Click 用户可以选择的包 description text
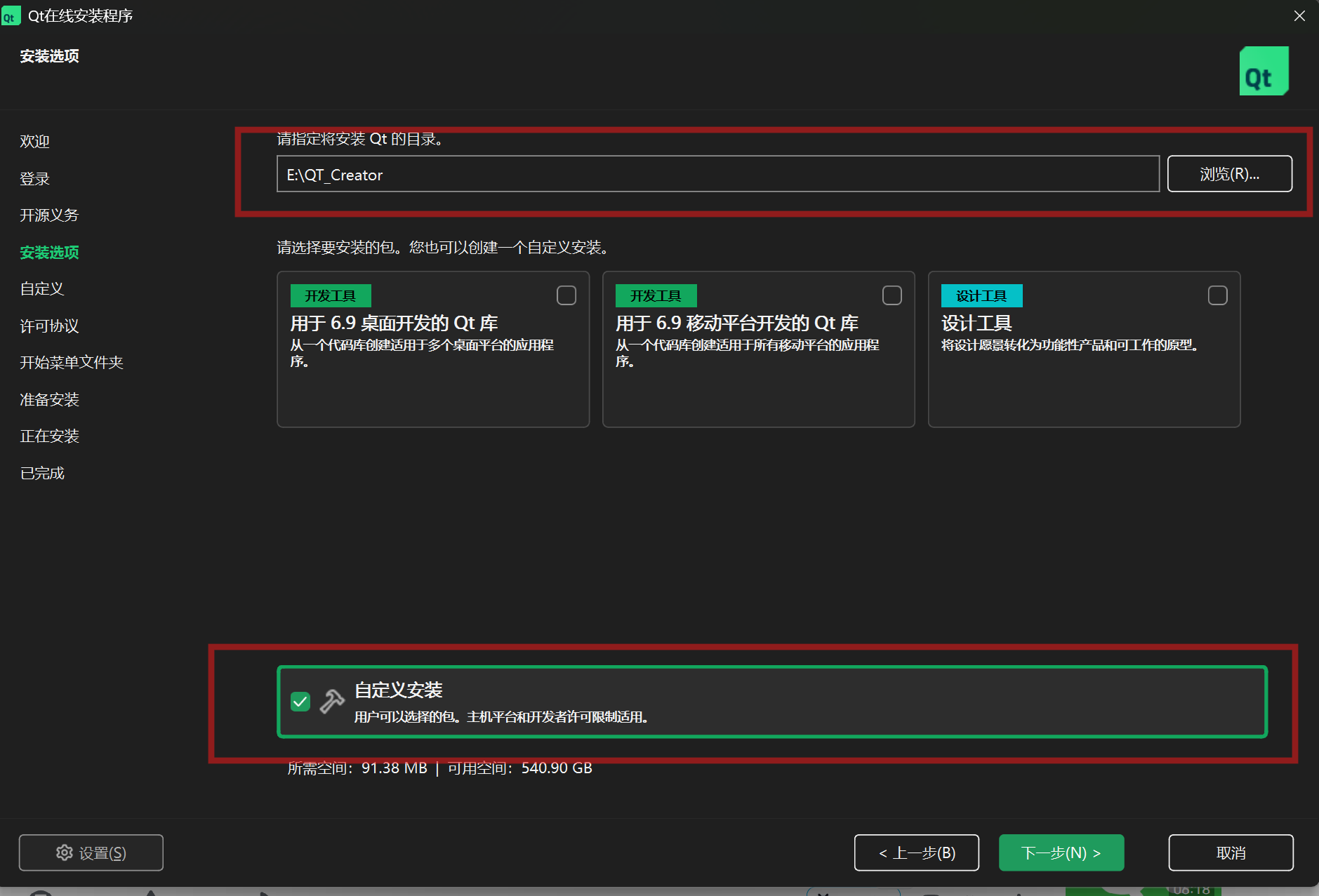 pos(501,716)
